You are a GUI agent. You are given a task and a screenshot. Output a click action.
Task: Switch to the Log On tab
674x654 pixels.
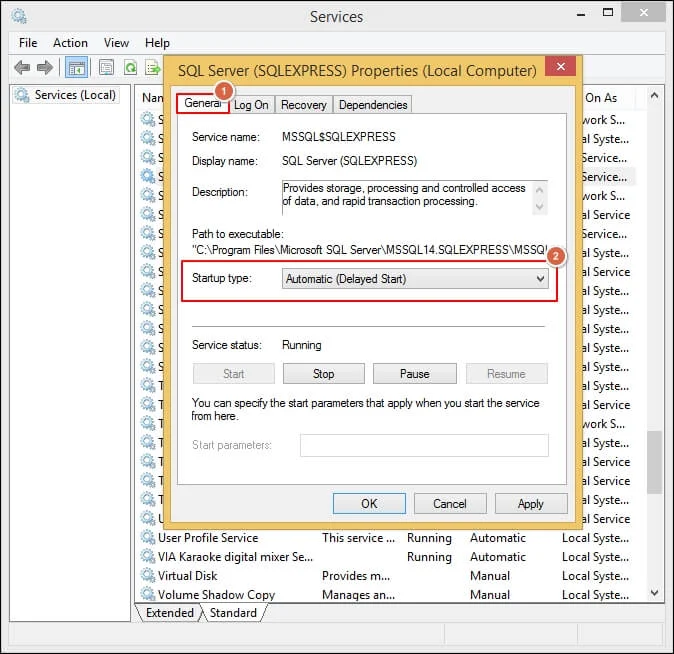pos(251,105)
